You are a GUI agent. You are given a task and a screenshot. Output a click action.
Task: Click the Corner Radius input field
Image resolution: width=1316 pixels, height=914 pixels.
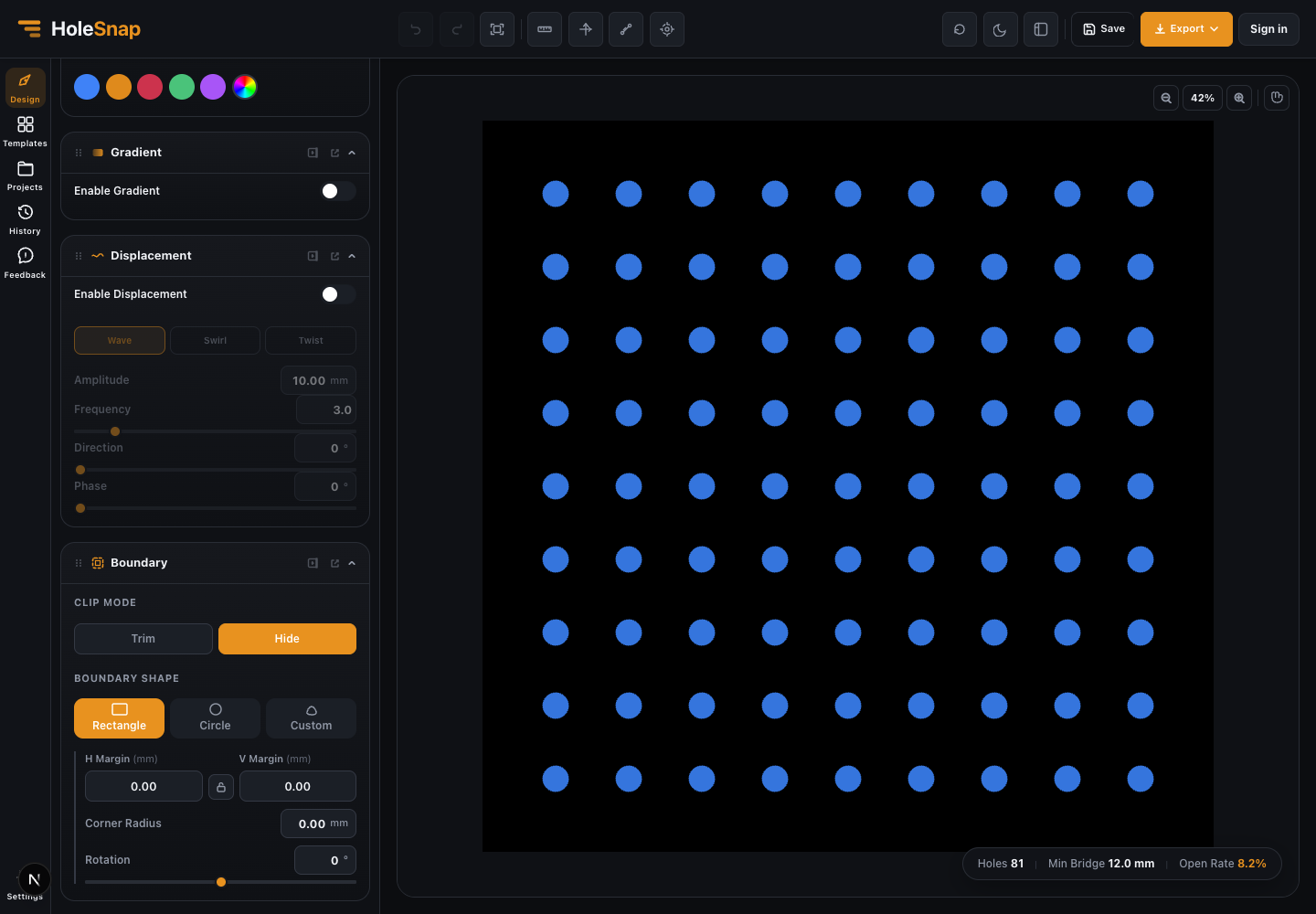pos(318,824)
